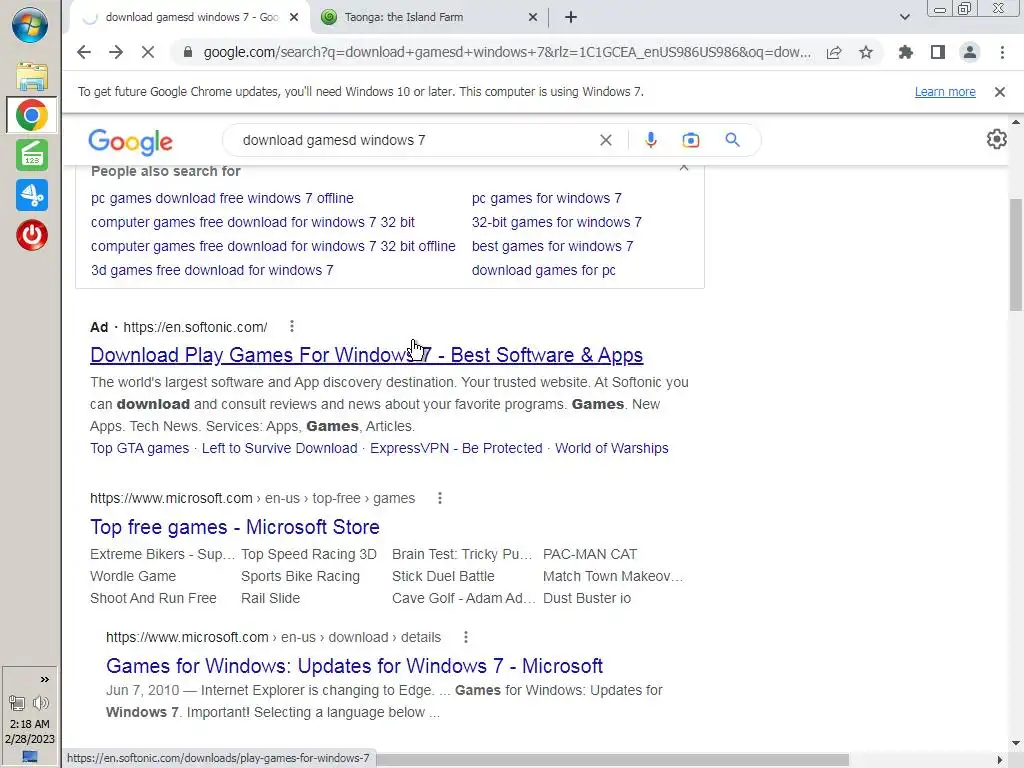1024x768 pixels.
Task: Go to Google home via logo
Action: click(131, 142)
